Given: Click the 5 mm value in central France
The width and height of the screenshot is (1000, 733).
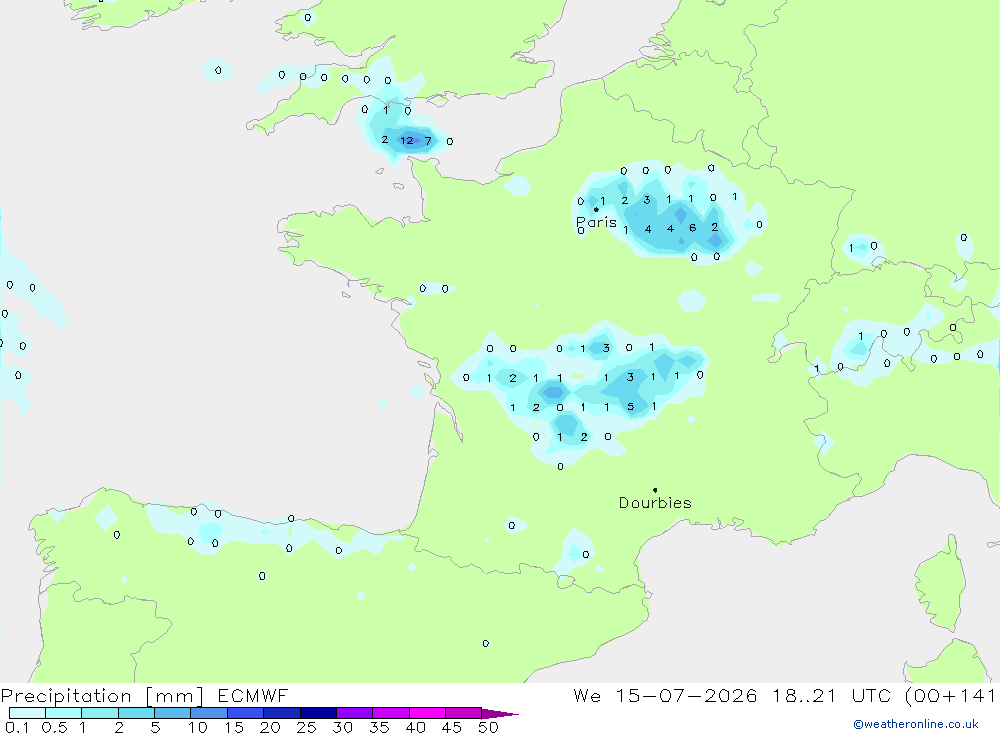Looking at the screenshot, I should pos(630,406).
